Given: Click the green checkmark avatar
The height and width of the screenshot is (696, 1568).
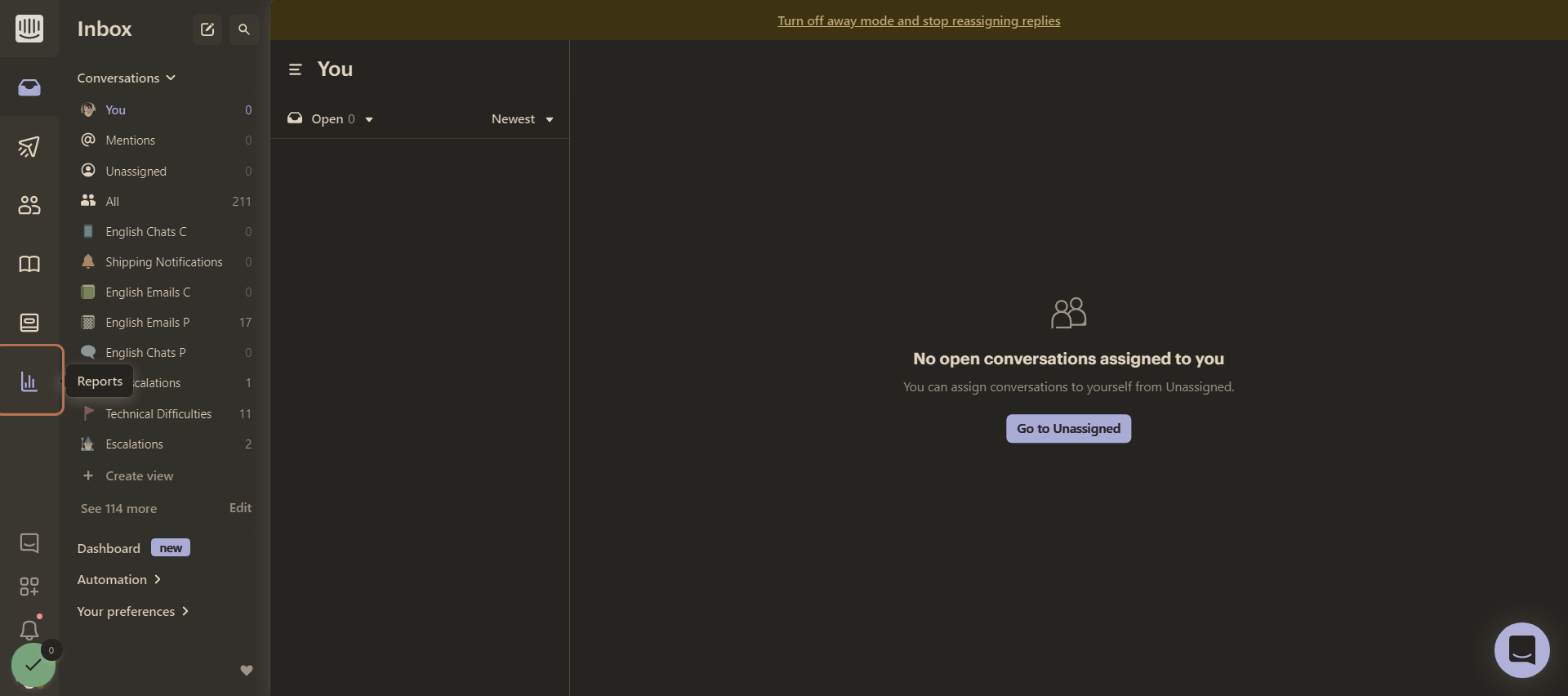Looking at the screenshot, I should 33,665.
